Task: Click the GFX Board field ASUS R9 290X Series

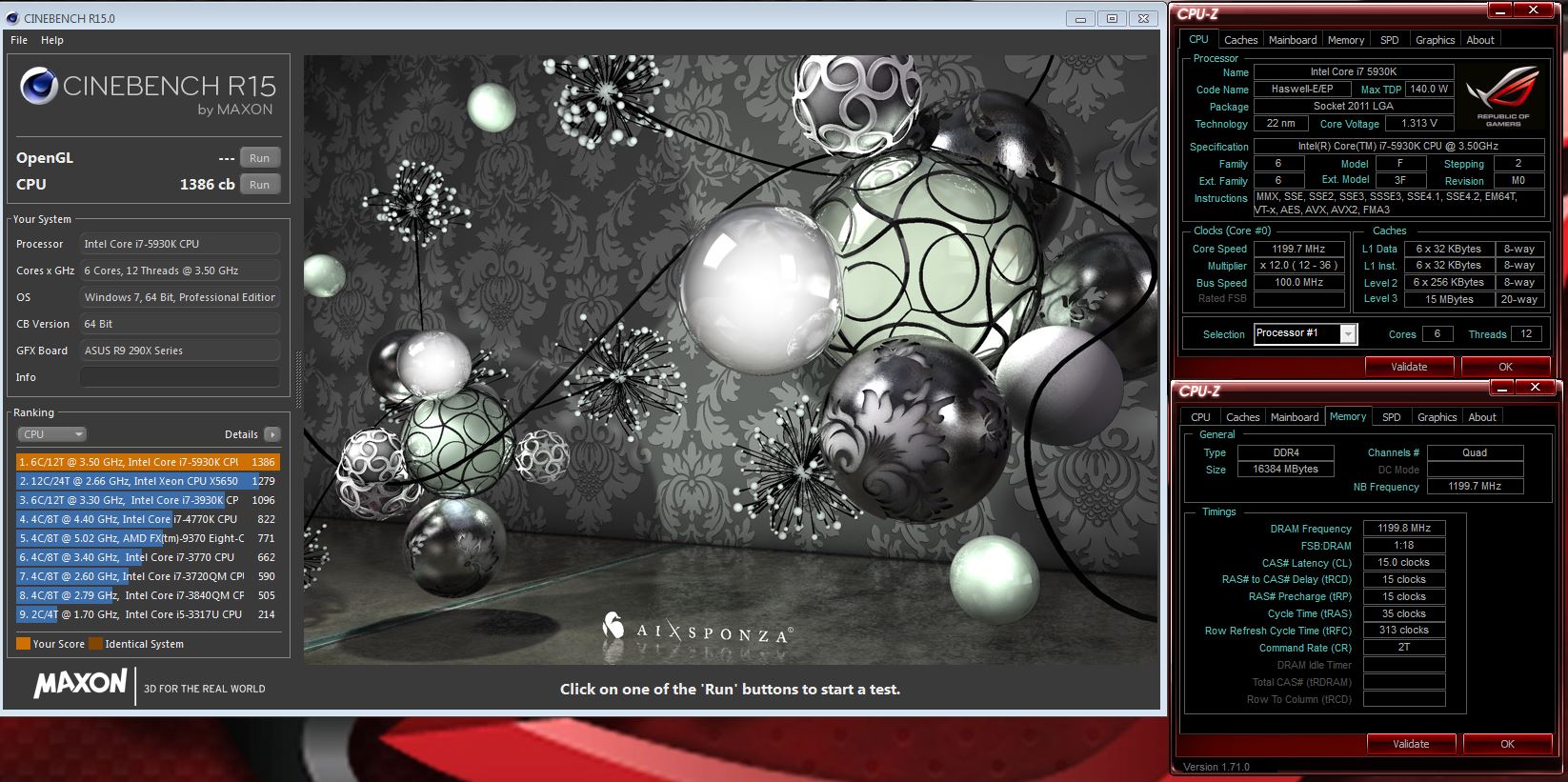Action: (180, 351)
